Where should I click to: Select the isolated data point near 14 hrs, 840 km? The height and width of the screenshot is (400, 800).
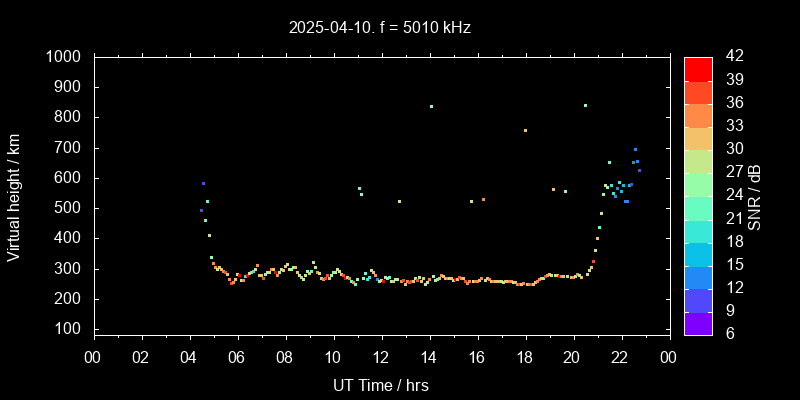tap(431, 106)
